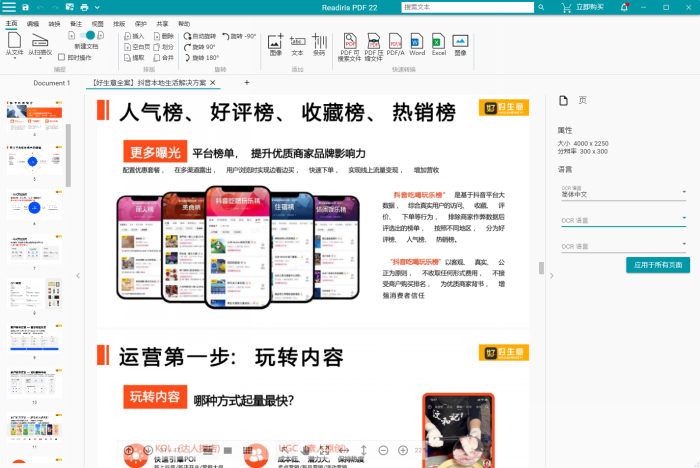Save the document with the floppy icon
Image resolution: width=700 pixels, height=468 pixels.
coord(25,7)
